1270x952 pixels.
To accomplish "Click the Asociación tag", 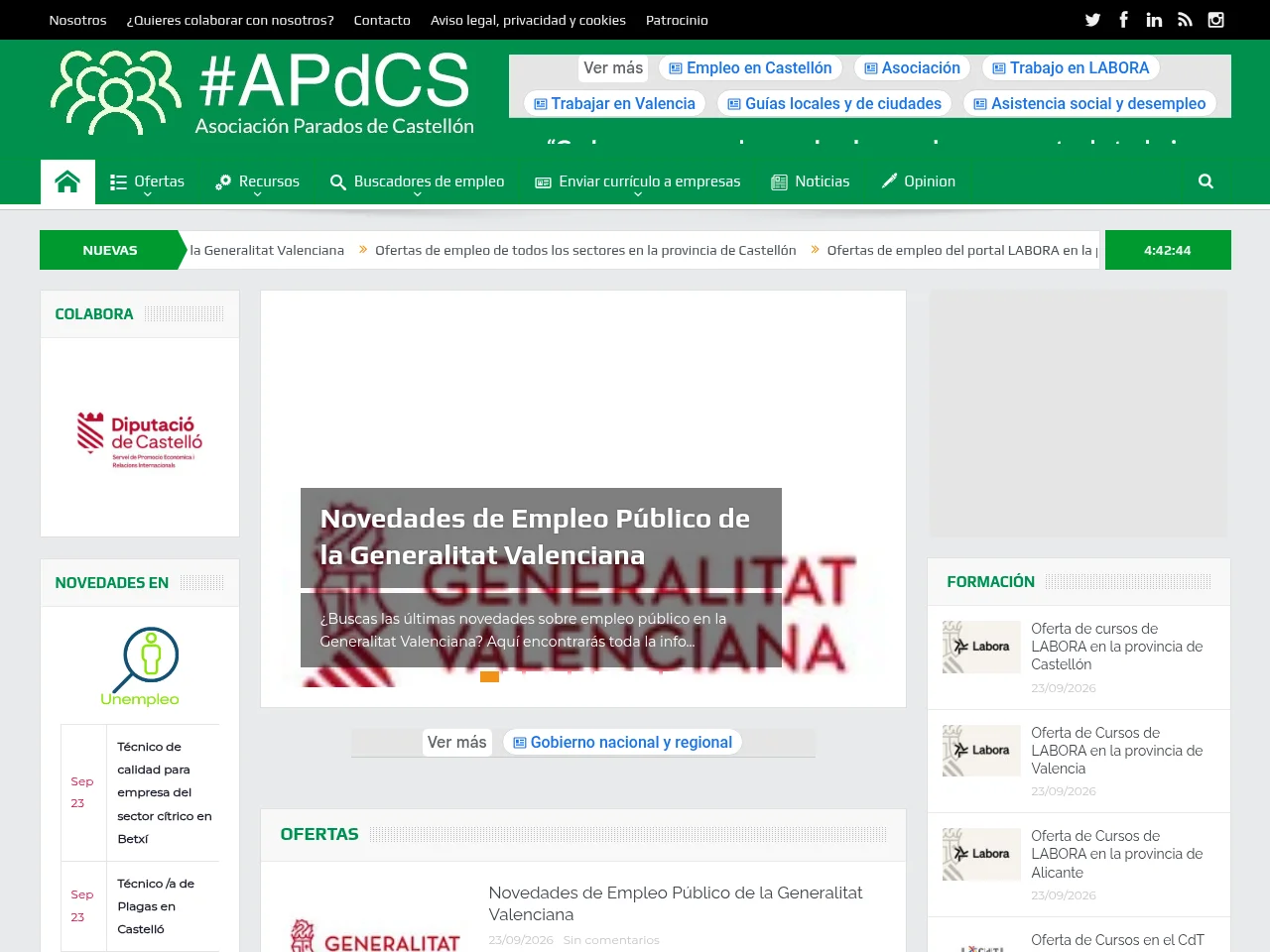I will pyautogui.click(x=912, y=67).
